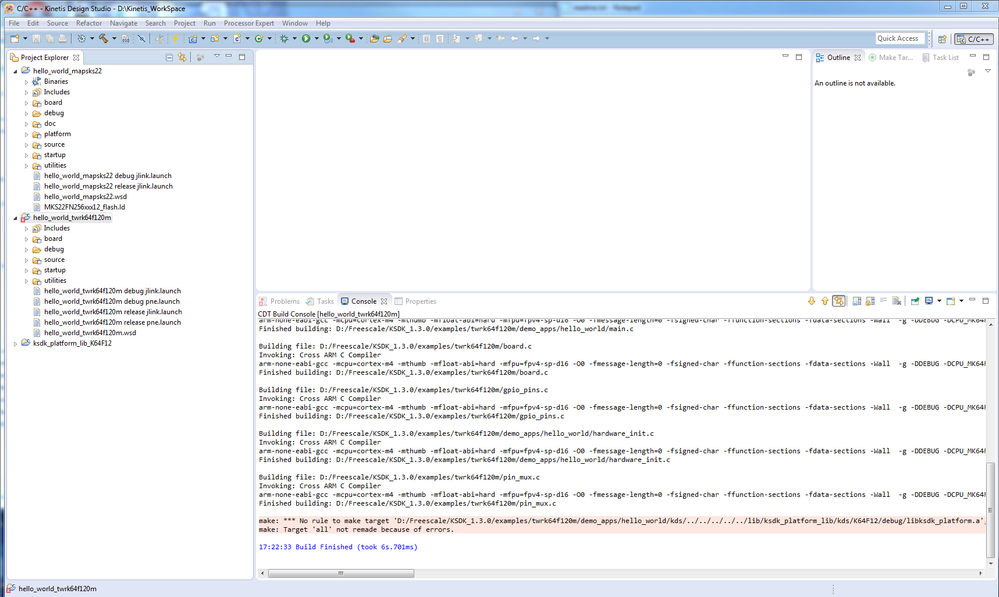Screen dimensions: 999x597
Task: Click the Display Selected Console monitor icon
Action: pos(929,301)
